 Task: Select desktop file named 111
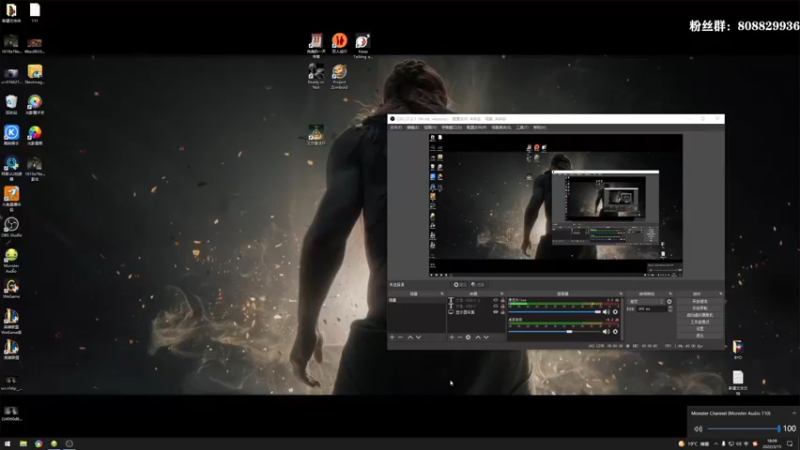click(x=35, y=13)
